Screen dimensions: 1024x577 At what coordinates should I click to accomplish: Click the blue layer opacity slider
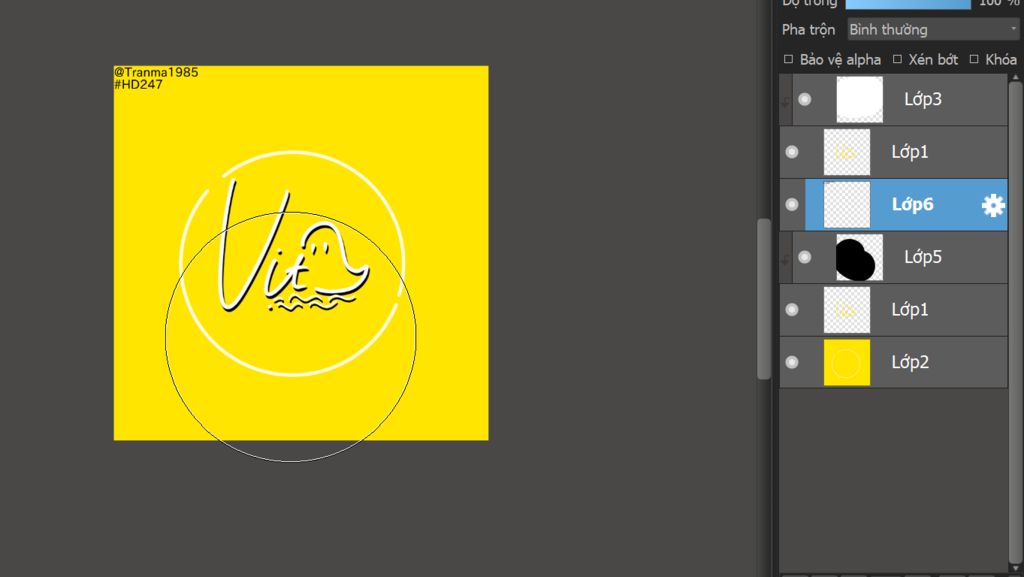tap(908, 4)
